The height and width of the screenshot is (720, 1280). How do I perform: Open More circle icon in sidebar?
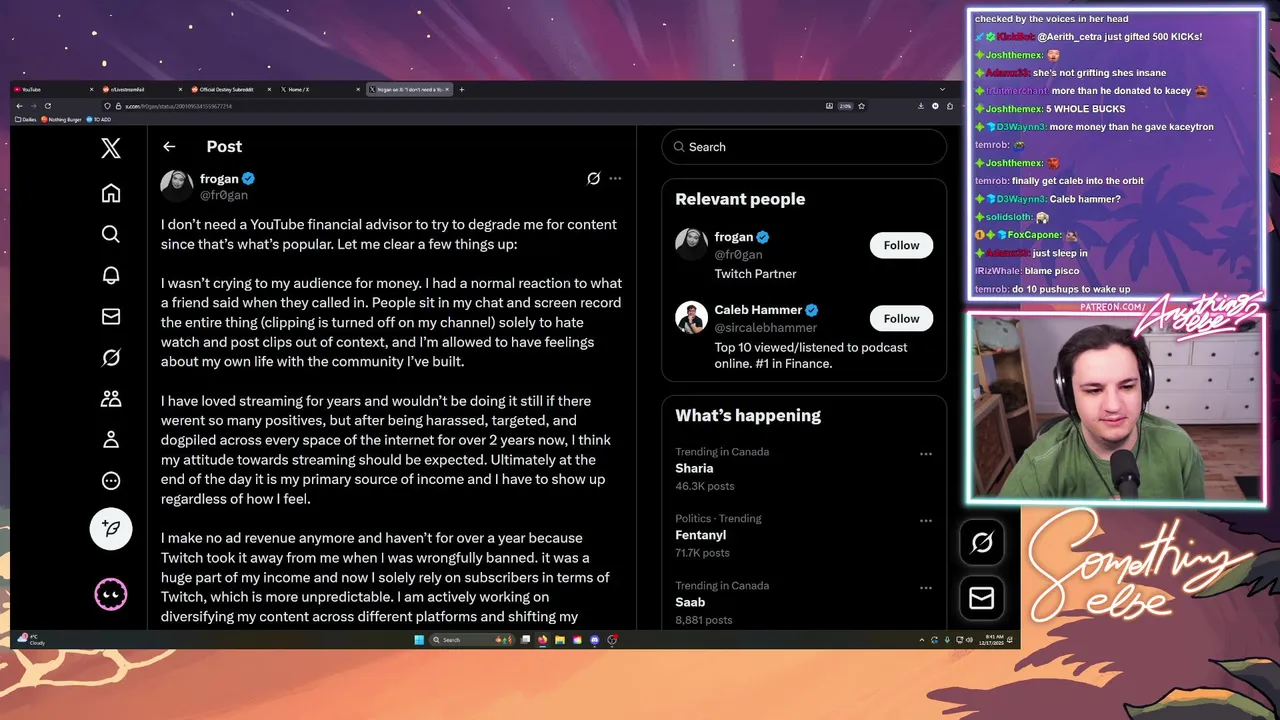pos(111,481)
